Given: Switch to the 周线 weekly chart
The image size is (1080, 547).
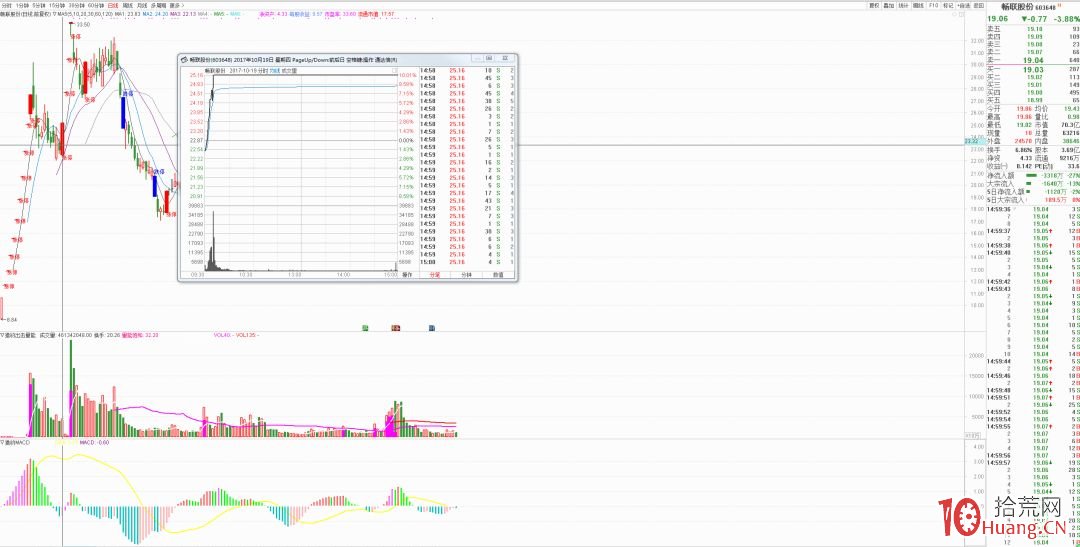Looking at the screenshot, I should click(x=127, y=5).
